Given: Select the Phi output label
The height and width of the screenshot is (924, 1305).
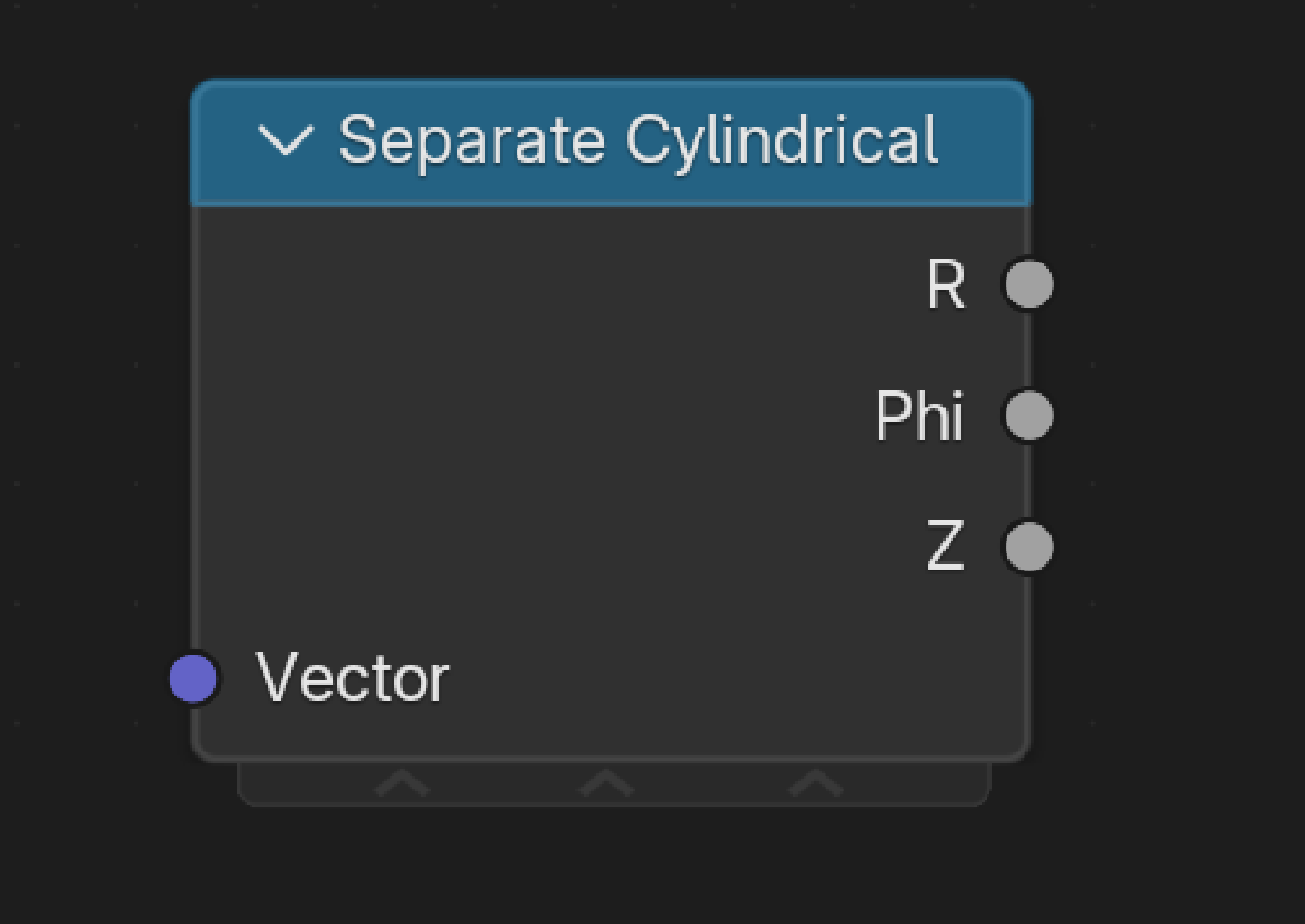Looking at the screenshot, I should tap(919, 415).
